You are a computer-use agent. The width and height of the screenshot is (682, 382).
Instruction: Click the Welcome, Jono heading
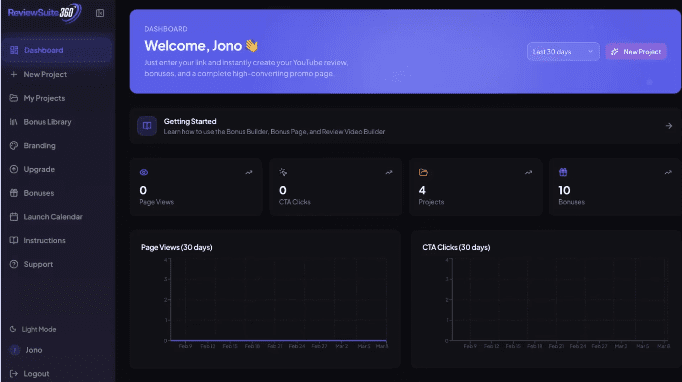pos(201,46)
